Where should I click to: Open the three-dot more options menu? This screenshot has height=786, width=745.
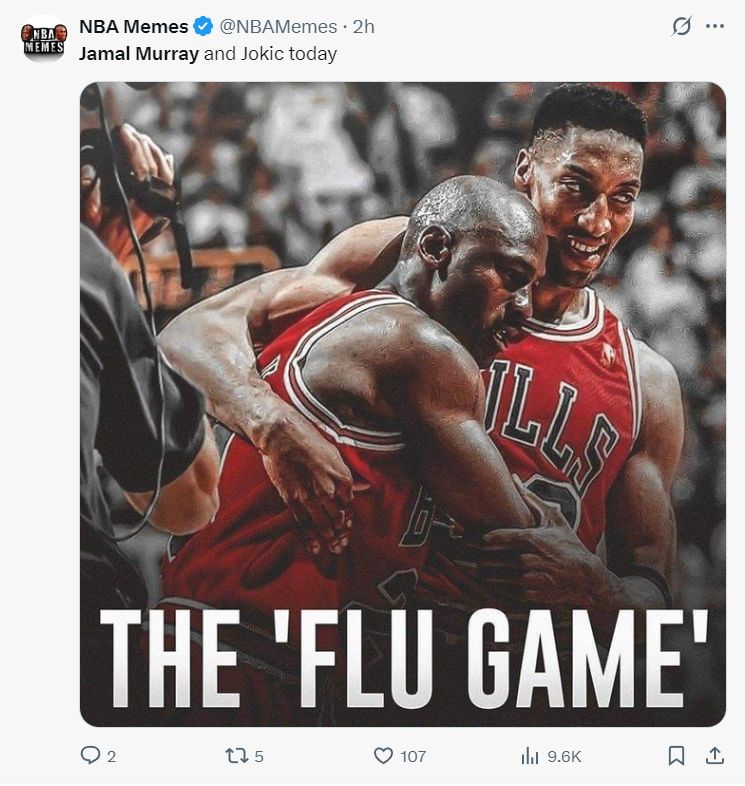pos(714,26)
